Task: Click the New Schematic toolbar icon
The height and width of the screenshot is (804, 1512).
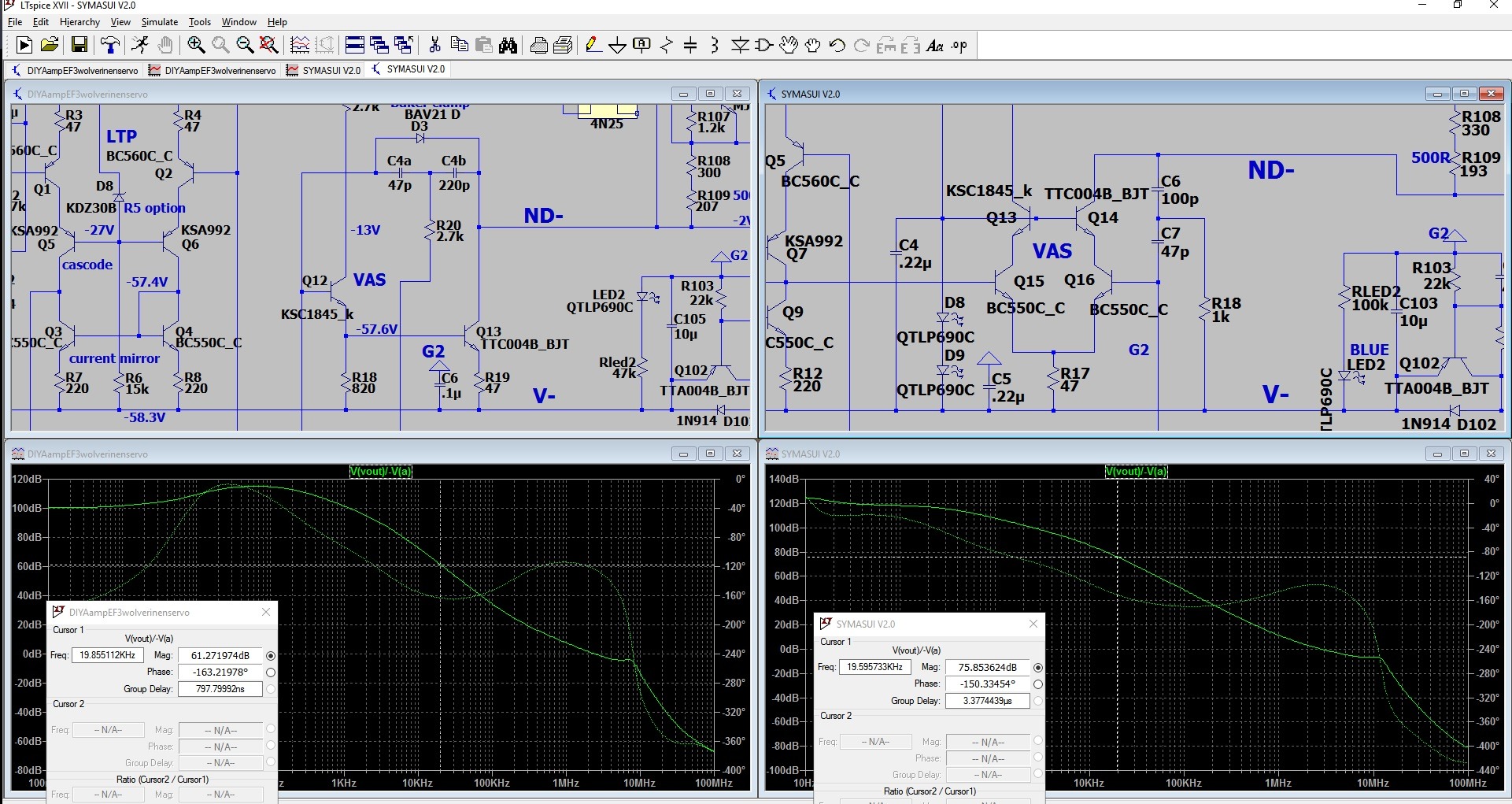Action: coord(24,45)
